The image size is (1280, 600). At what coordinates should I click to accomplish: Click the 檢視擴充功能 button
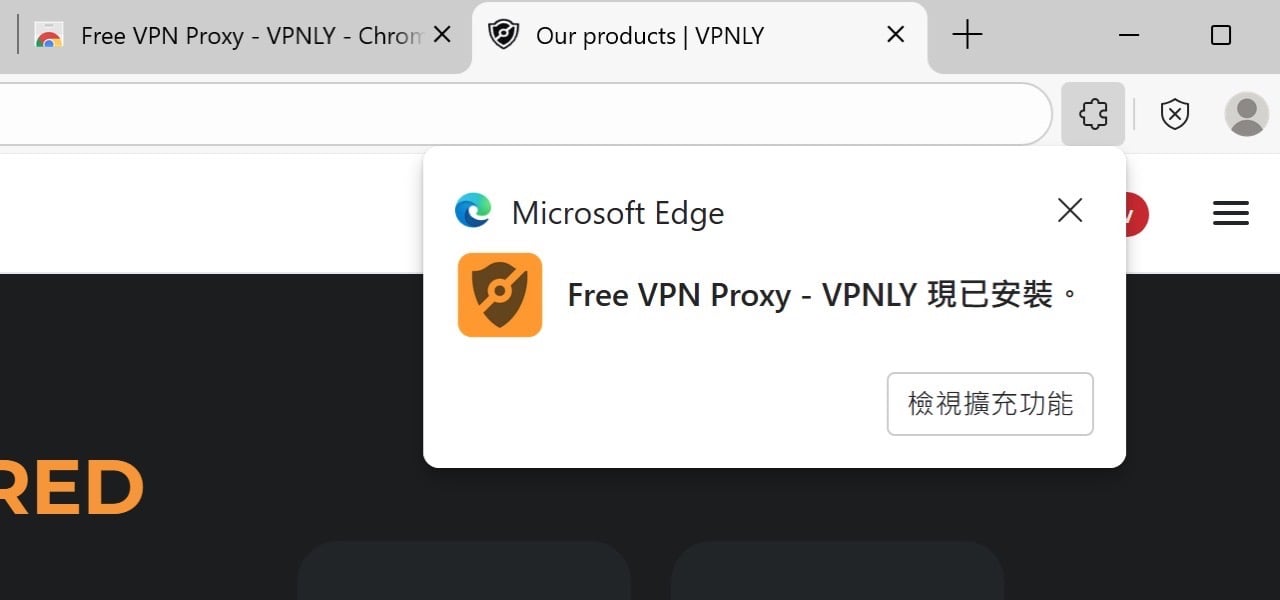point(989,404)
